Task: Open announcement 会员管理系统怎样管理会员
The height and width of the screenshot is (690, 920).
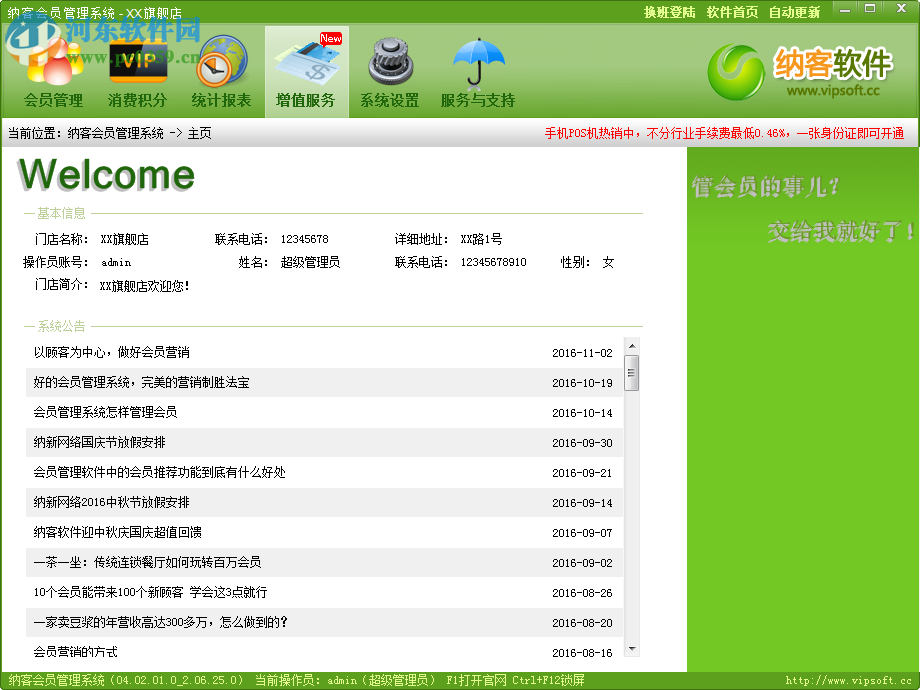Action: coord(300,413)
